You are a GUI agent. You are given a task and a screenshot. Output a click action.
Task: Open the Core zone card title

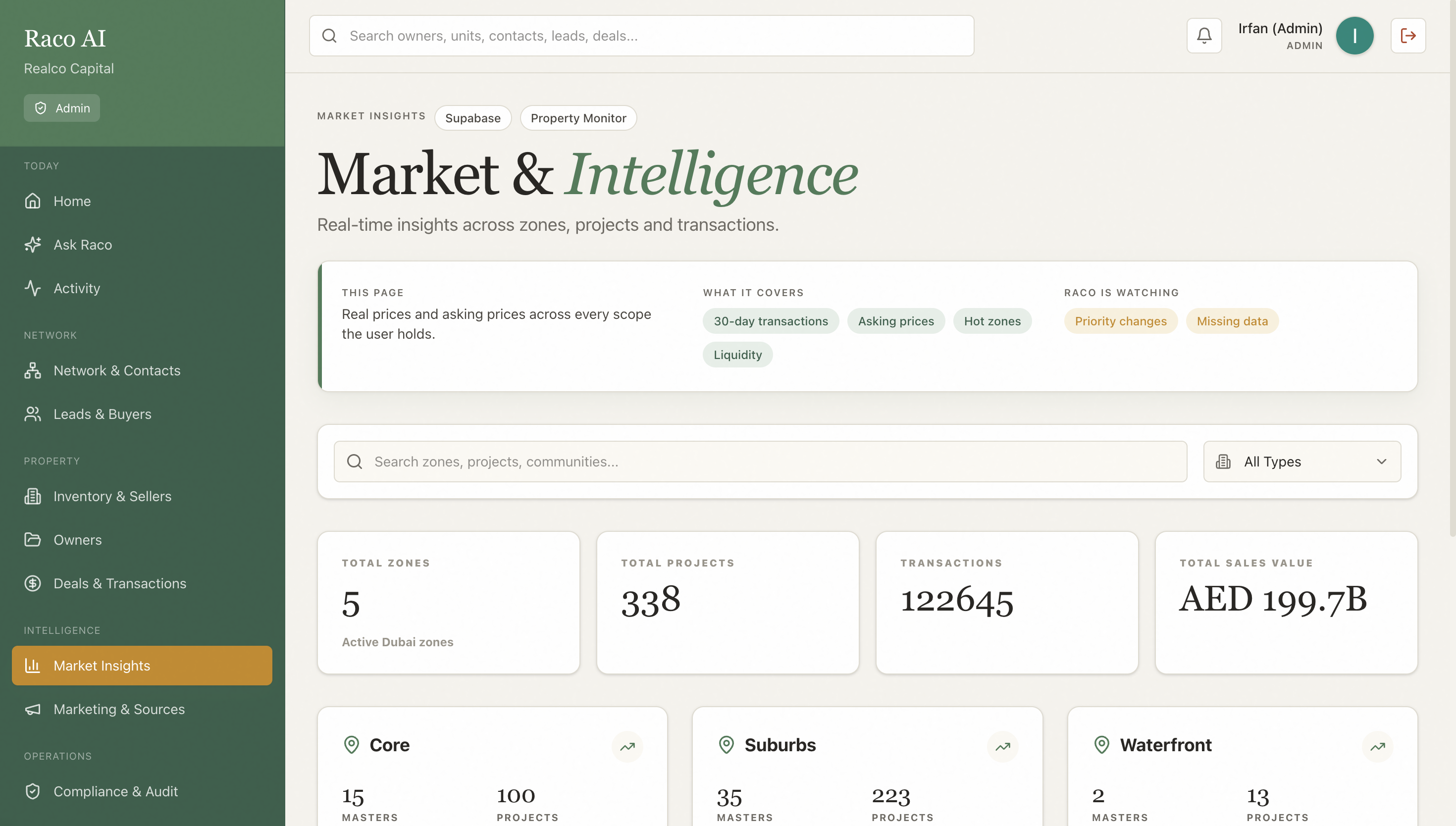(390, 745)
